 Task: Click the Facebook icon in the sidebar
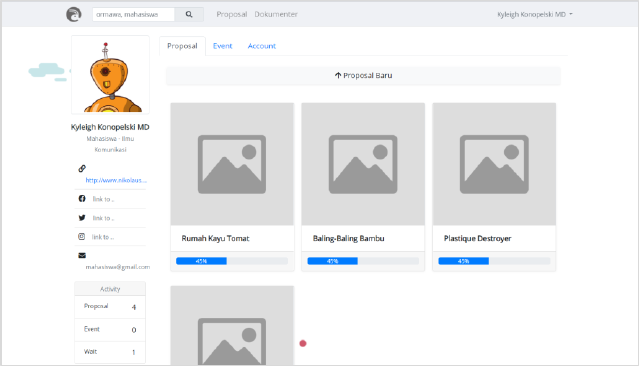tap(82, 198)
